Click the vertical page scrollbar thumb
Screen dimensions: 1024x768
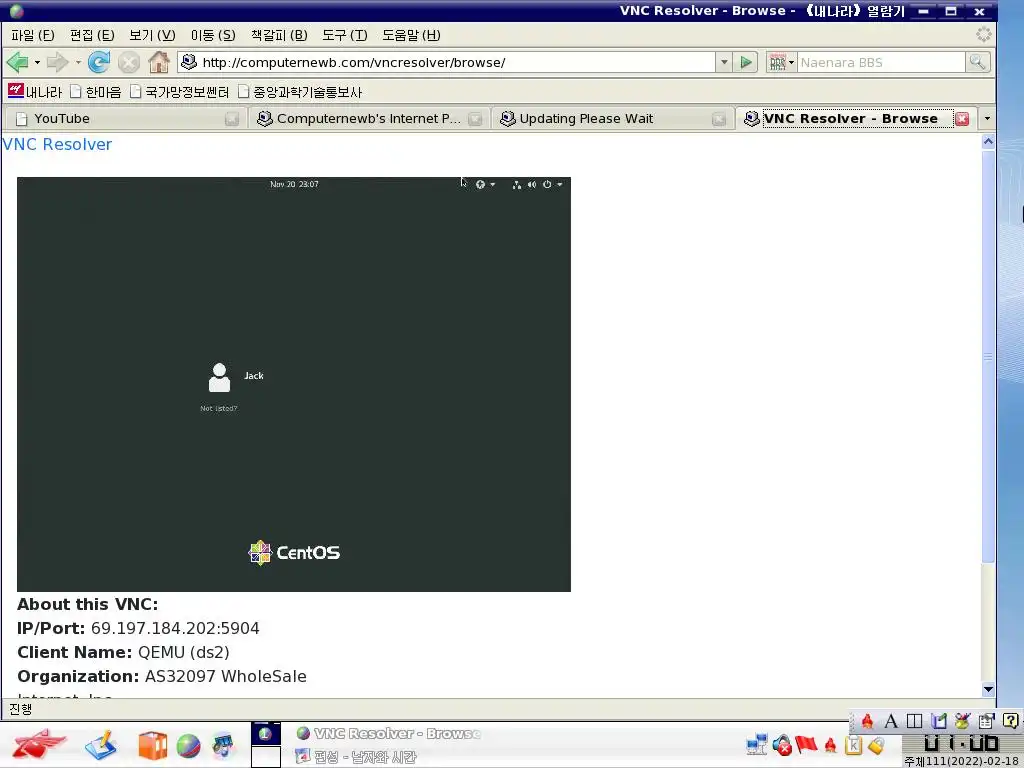point(988,356)
